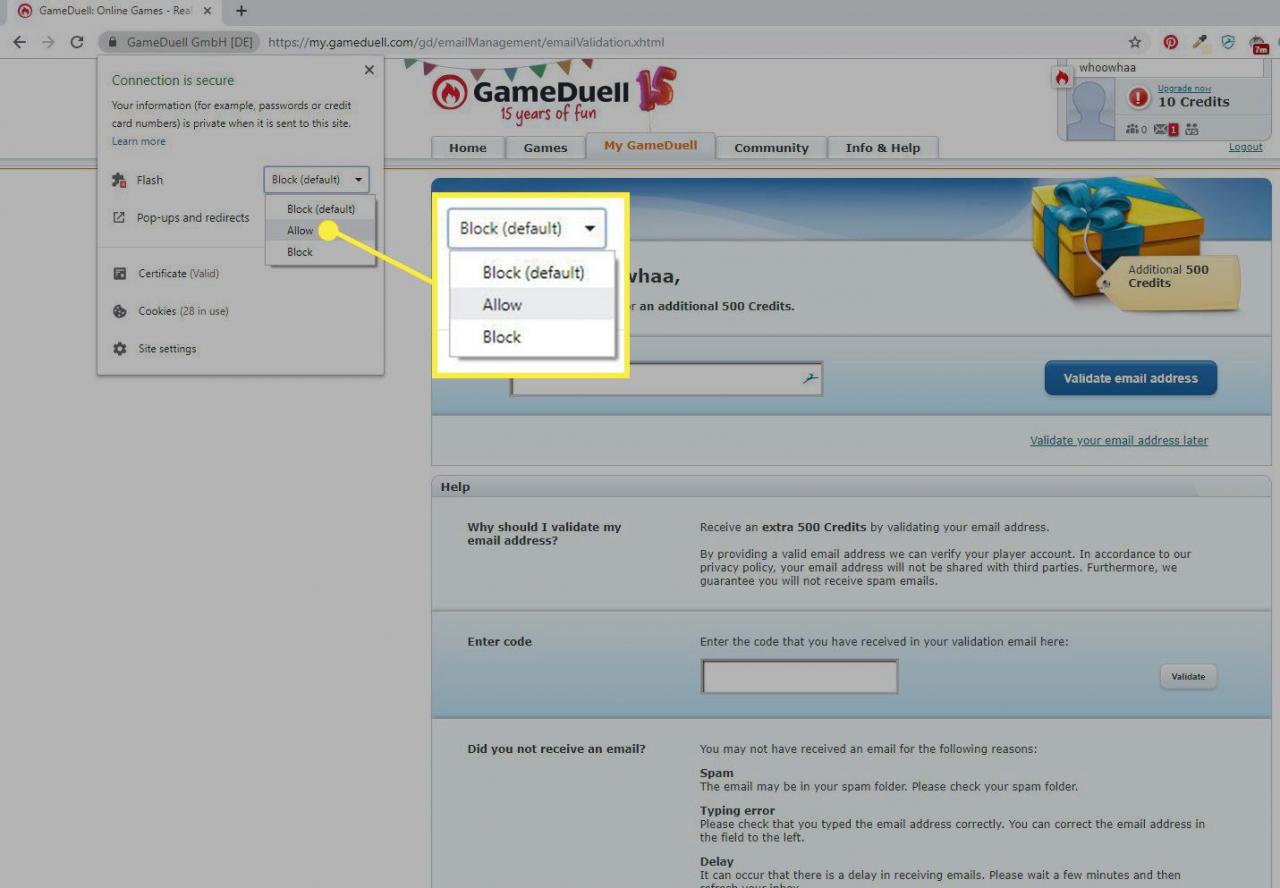1280x888 pixels.
Task: Reload the page with the refresh icon
Action: (77, 42)
